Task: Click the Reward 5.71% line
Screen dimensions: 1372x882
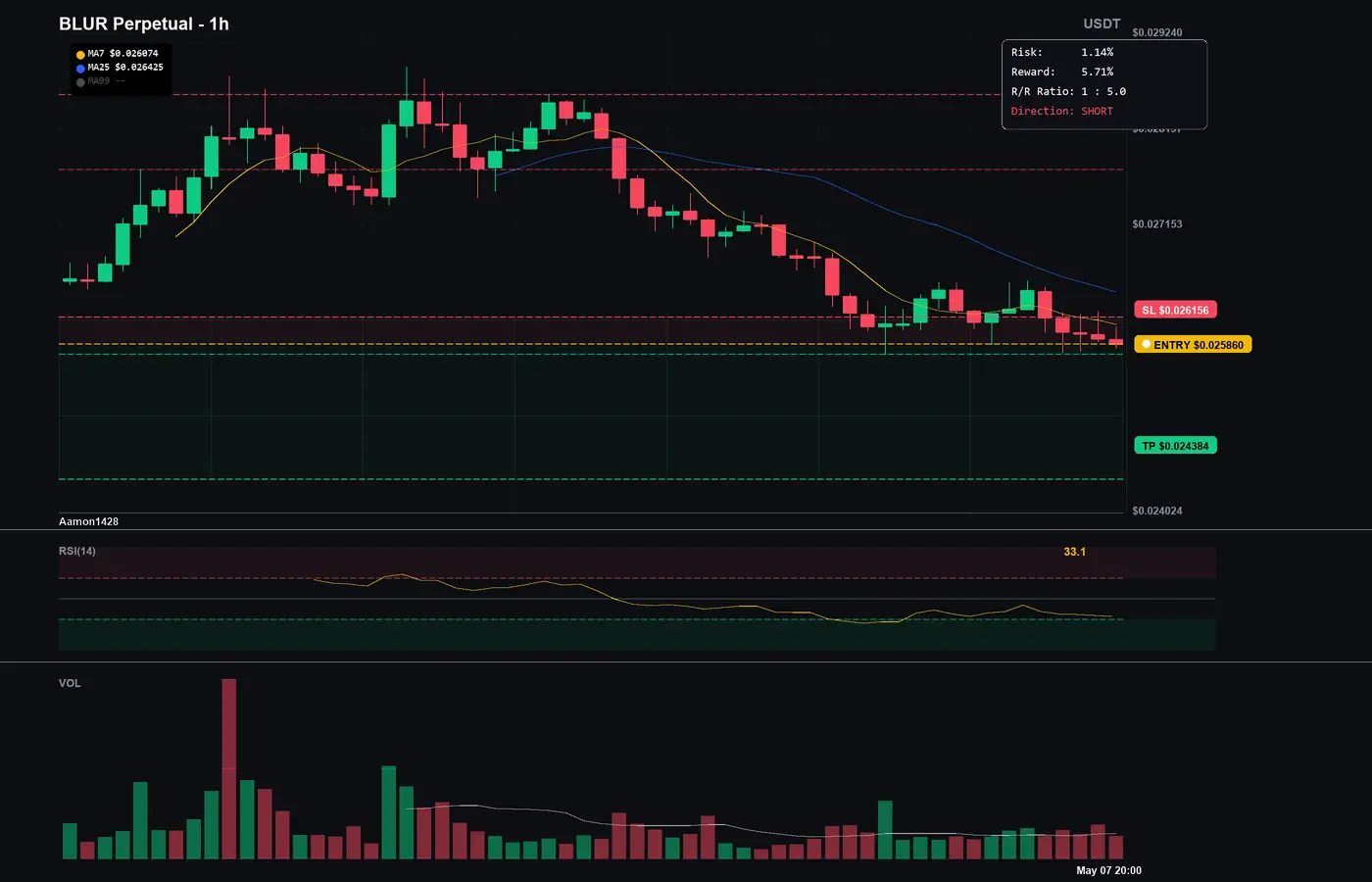Action: pyautogui.click(x=1062, y=72)
